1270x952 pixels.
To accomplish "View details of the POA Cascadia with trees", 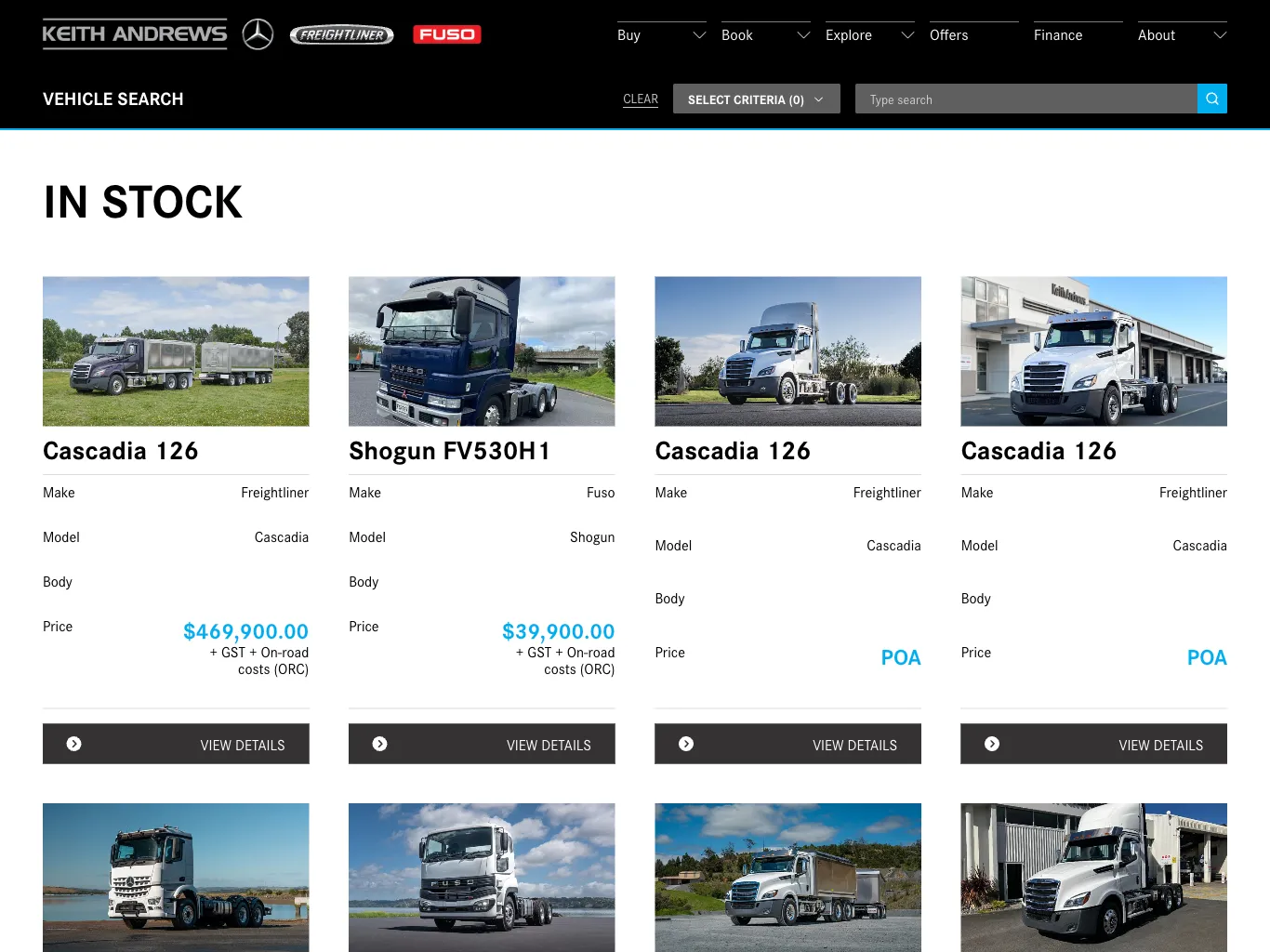I will 787,744.
